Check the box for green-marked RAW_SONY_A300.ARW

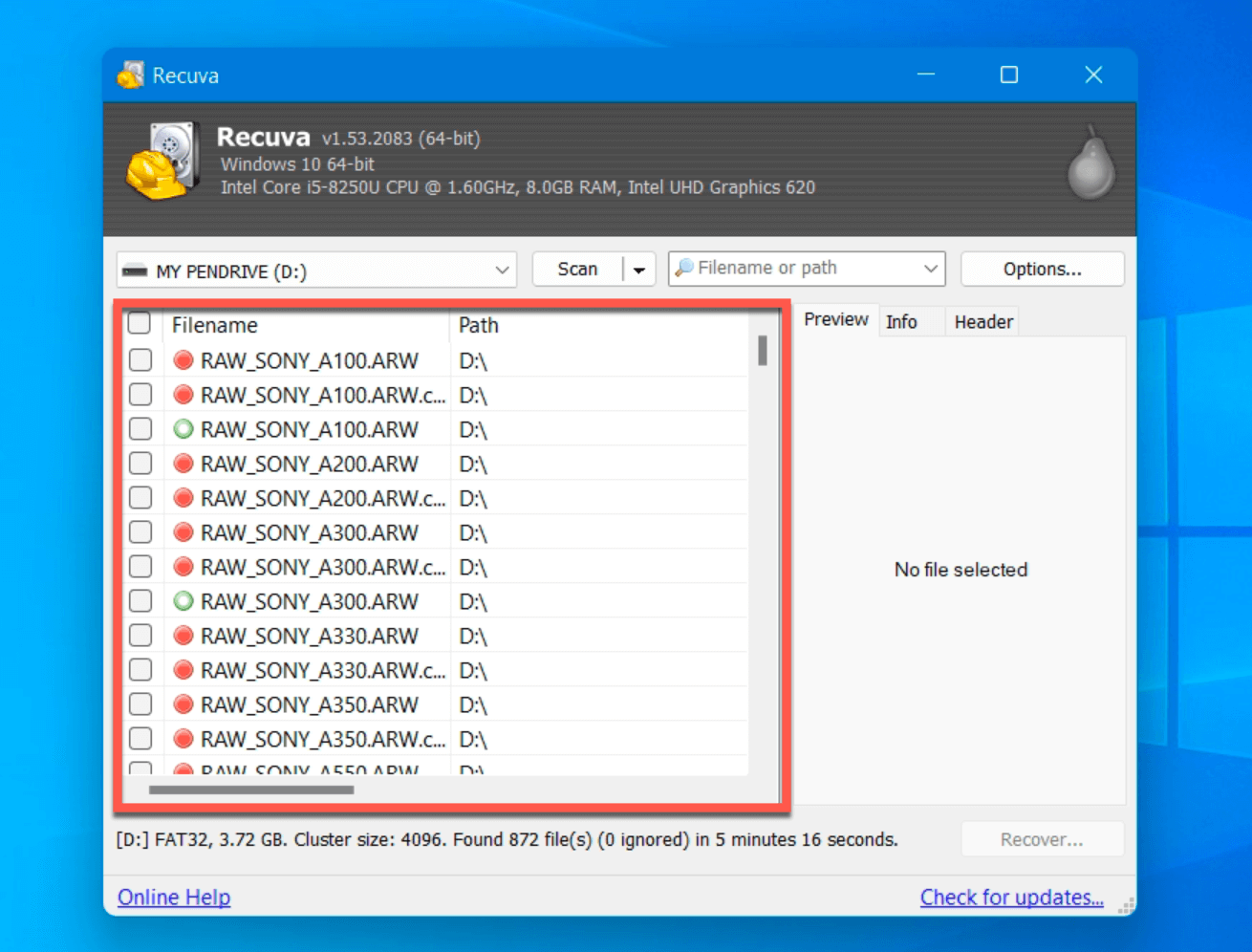click(140, 601)
